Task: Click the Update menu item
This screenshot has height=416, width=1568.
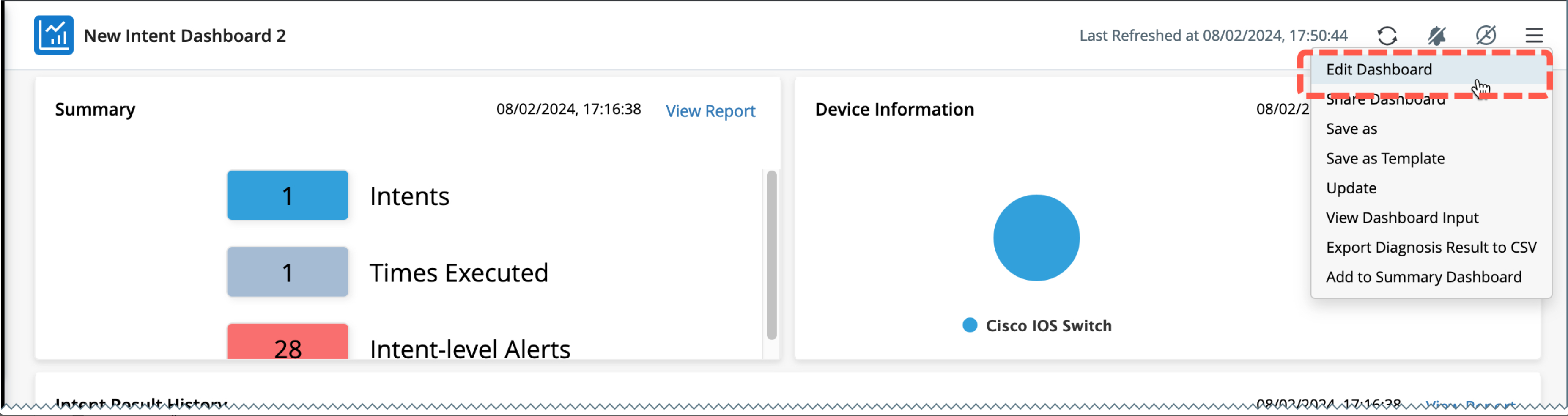Action: pyautogui.click(x=1351, y=187)
